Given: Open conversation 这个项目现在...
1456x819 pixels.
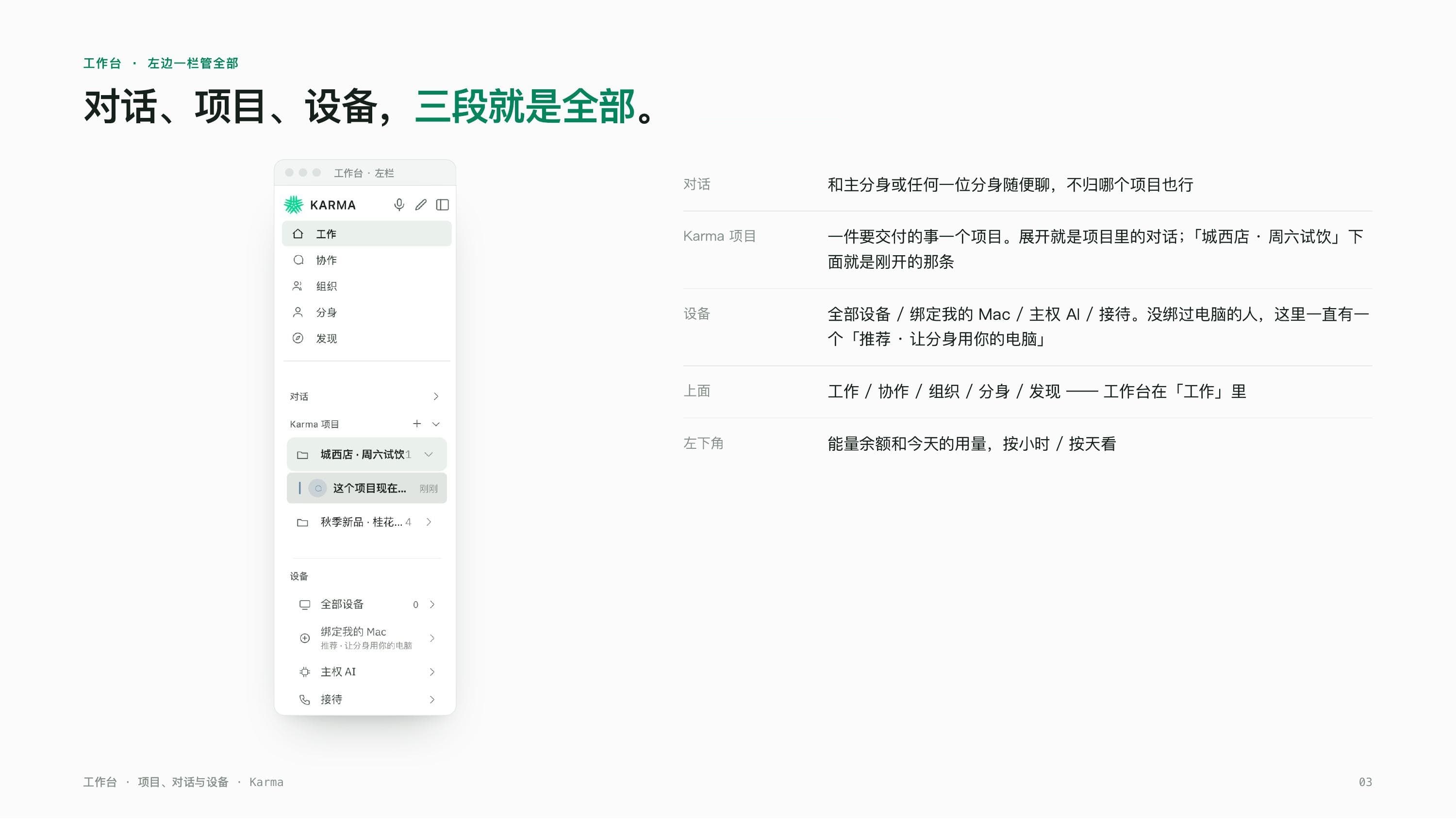Looking at the screenshot, I should point(366,488).
